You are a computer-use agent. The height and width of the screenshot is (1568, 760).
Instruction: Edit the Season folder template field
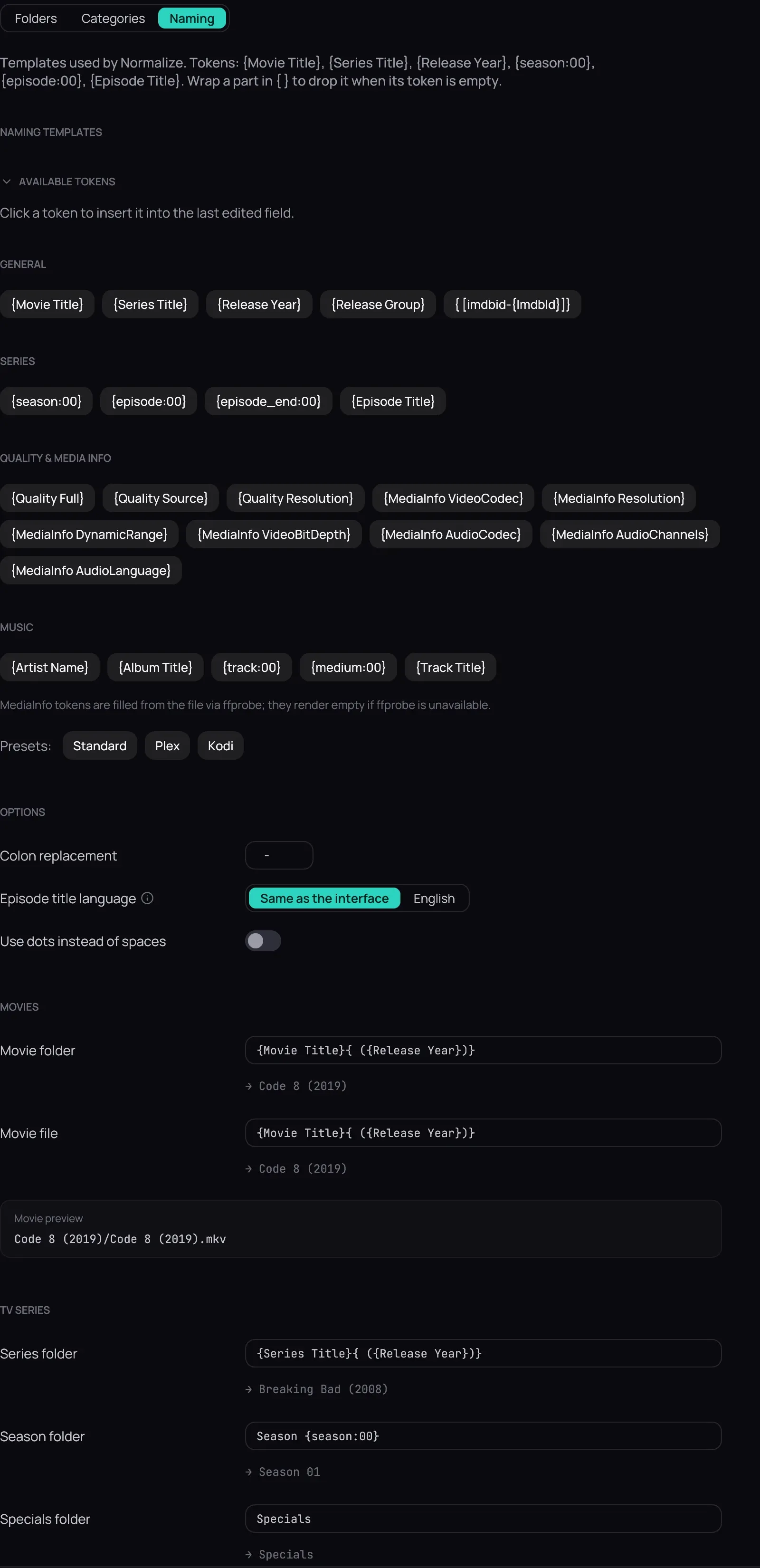click(483, 1436)
